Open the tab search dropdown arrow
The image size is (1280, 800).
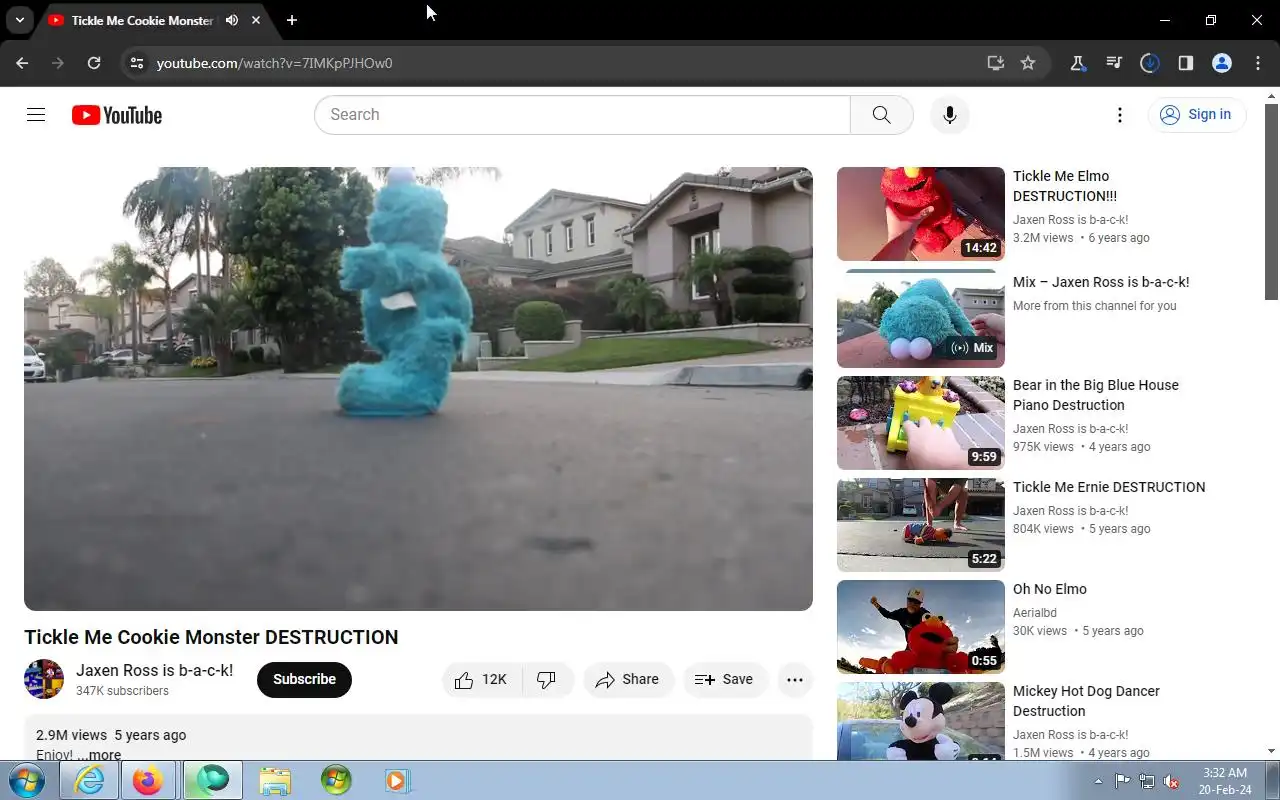pos(19,20)
